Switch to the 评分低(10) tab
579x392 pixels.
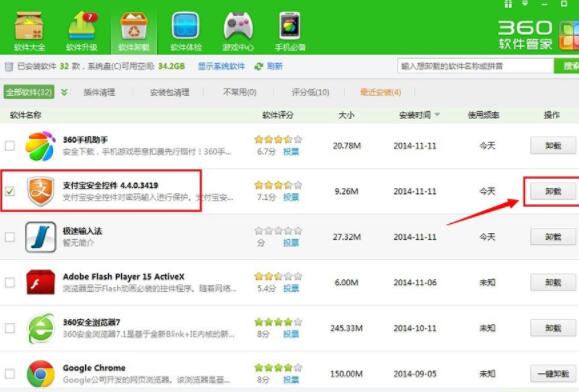(x=310, y=92)
